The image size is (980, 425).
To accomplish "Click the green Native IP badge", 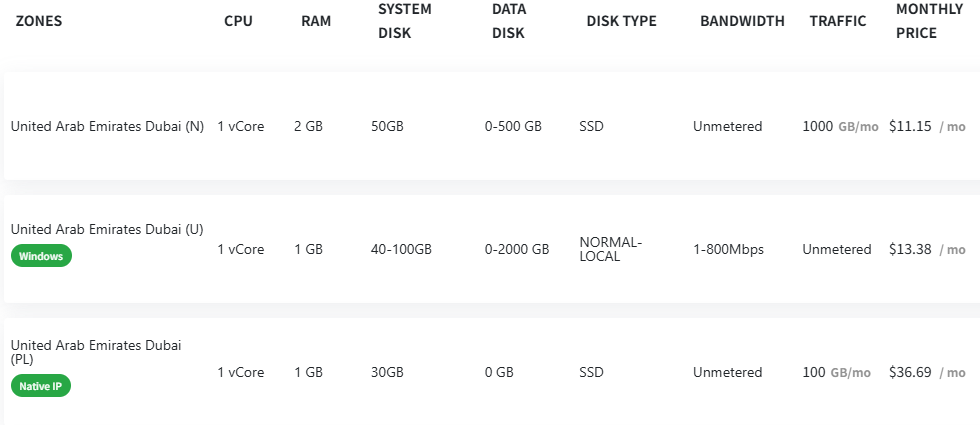I will pyautogui.click(x=41, y=385).
